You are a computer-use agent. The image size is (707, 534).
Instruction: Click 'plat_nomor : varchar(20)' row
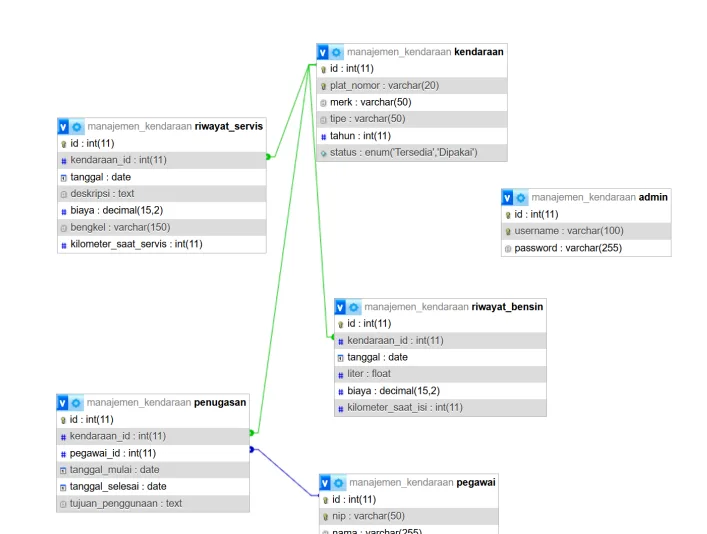coord(412,86)
